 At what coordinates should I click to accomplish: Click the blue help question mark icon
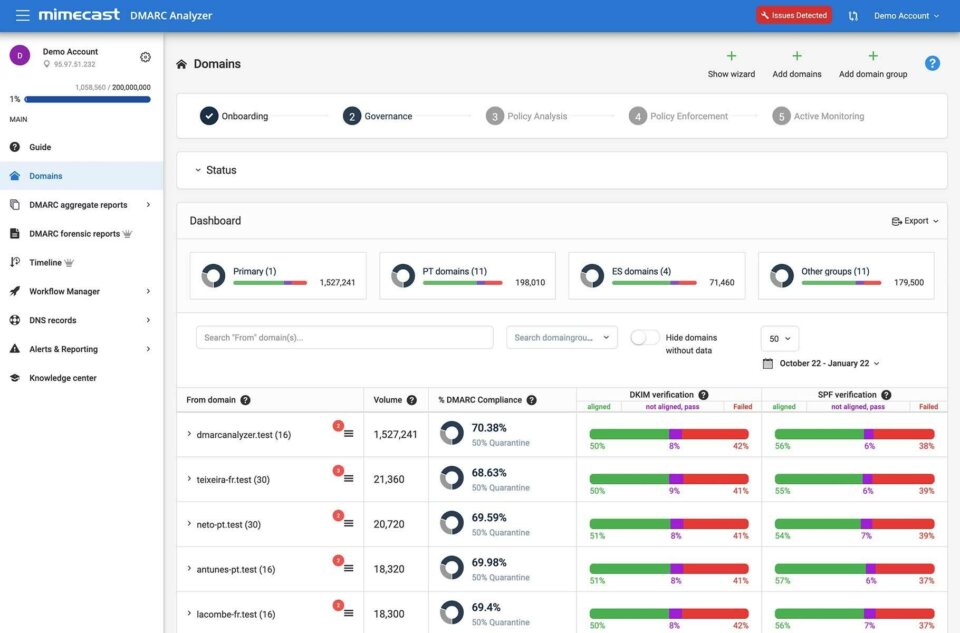(932, 63)
